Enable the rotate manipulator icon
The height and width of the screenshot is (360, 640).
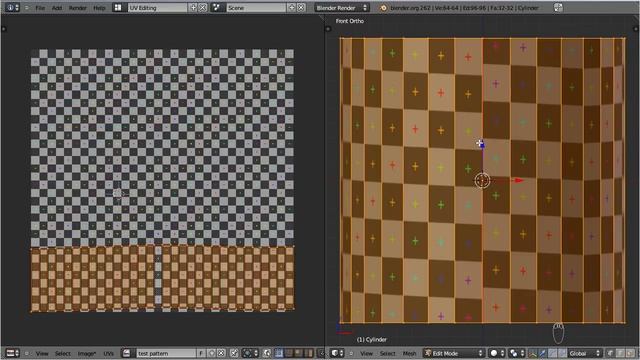click(552, 353)
